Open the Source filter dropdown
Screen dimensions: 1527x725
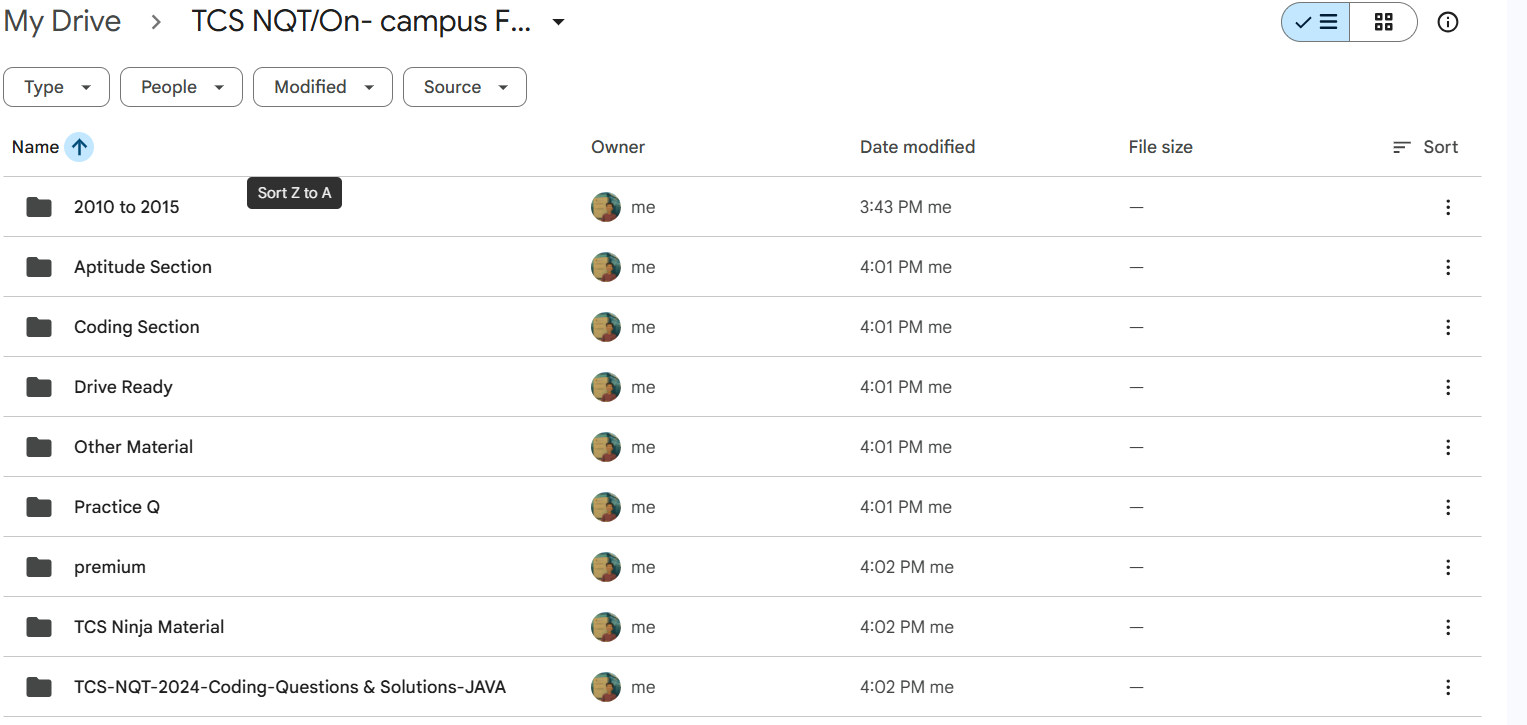pos(464,87)
